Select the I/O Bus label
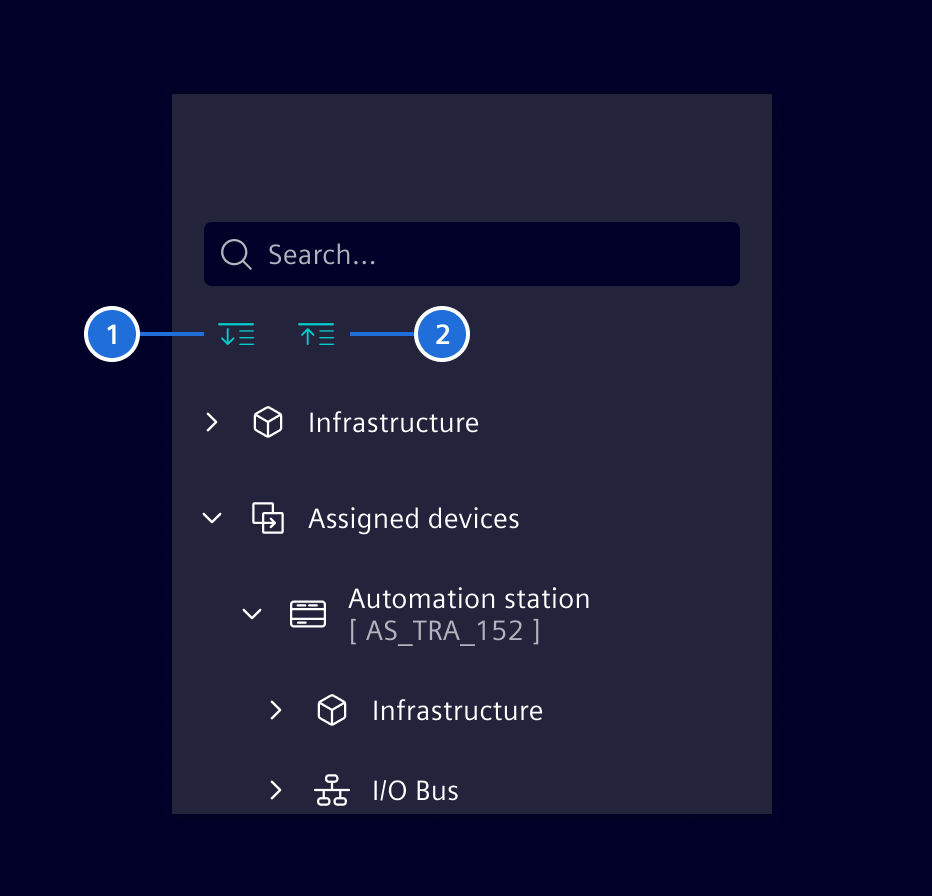932x896 pixels. tap(415, 791)
